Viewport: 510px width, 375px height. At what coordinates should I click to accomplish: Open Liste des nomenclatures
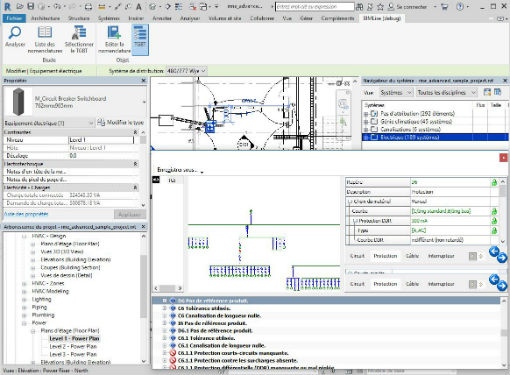(45, 33)
